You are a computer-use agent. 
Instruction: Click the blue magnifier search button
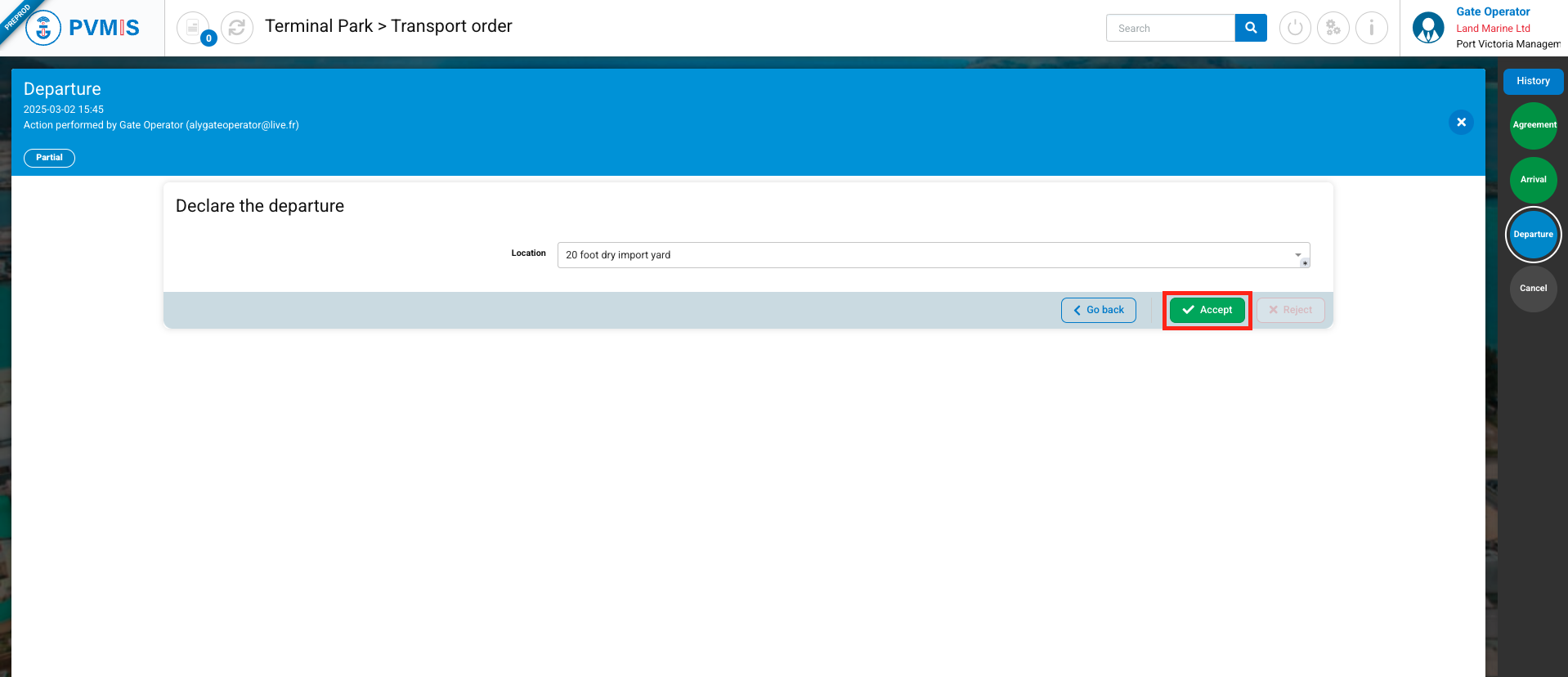tap(1251, 28)
